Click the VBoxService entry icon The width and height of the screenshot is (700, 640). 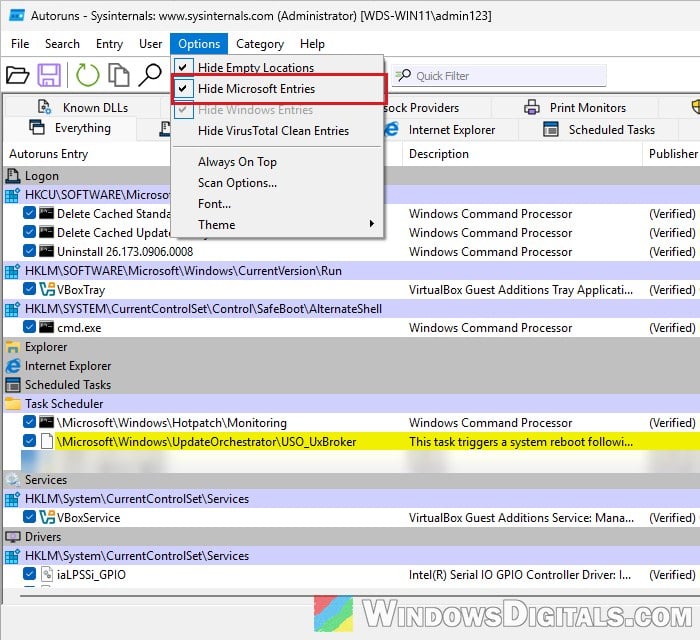47,517
